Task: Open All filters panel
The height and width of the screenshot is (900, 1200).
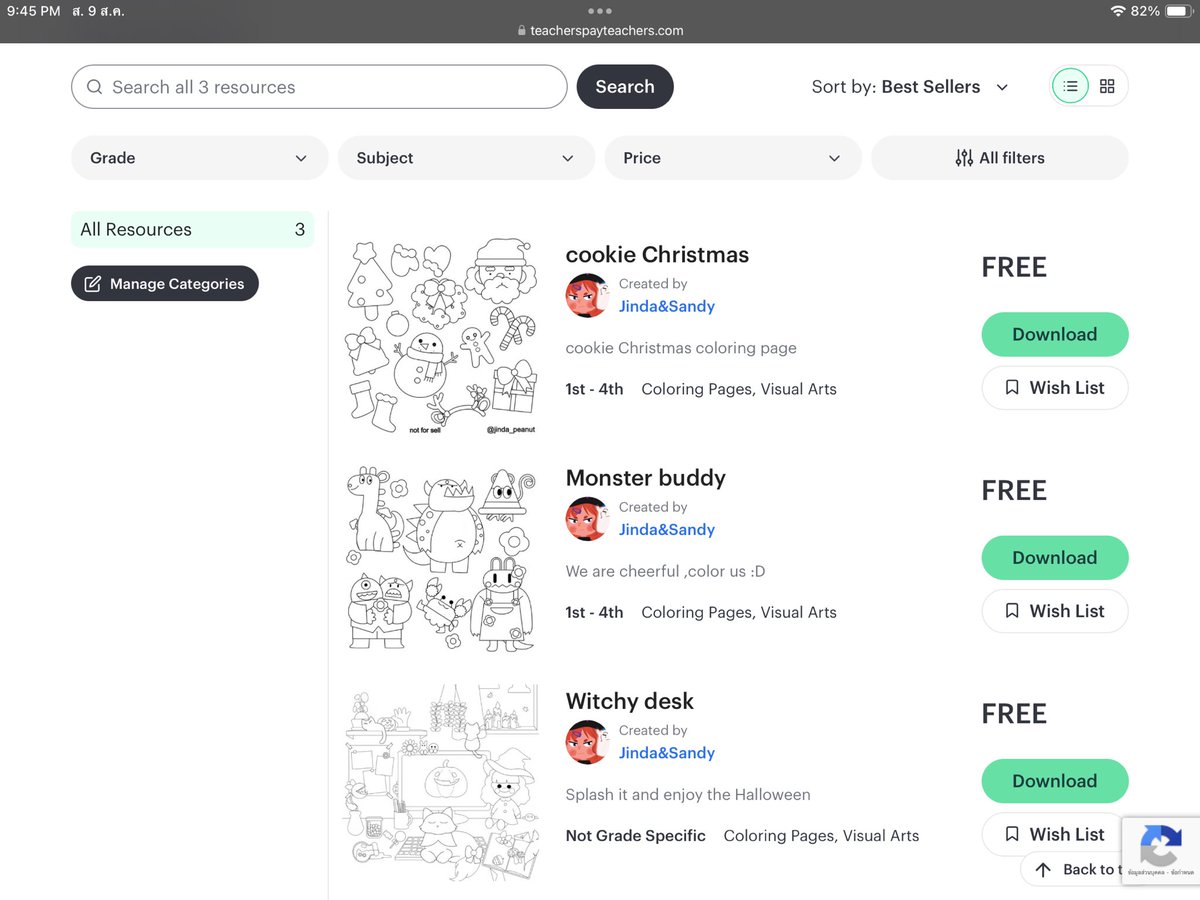Action: coord(1000,158)
